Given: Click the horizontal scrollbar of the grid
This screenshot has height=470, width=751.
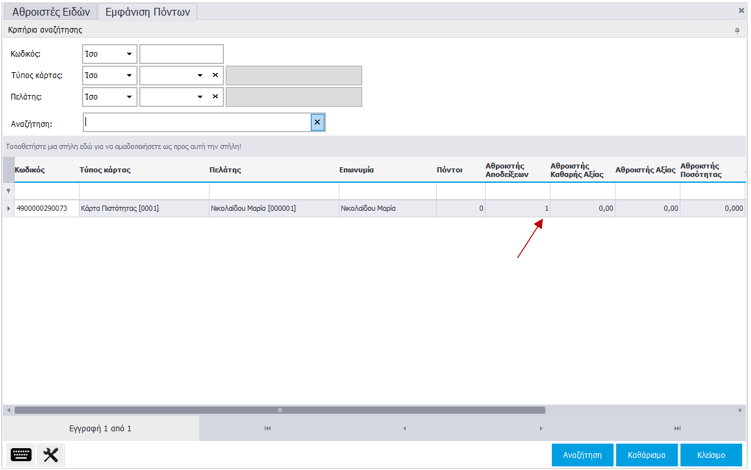Looking at the screenshot, I should [x=280, y=410].
